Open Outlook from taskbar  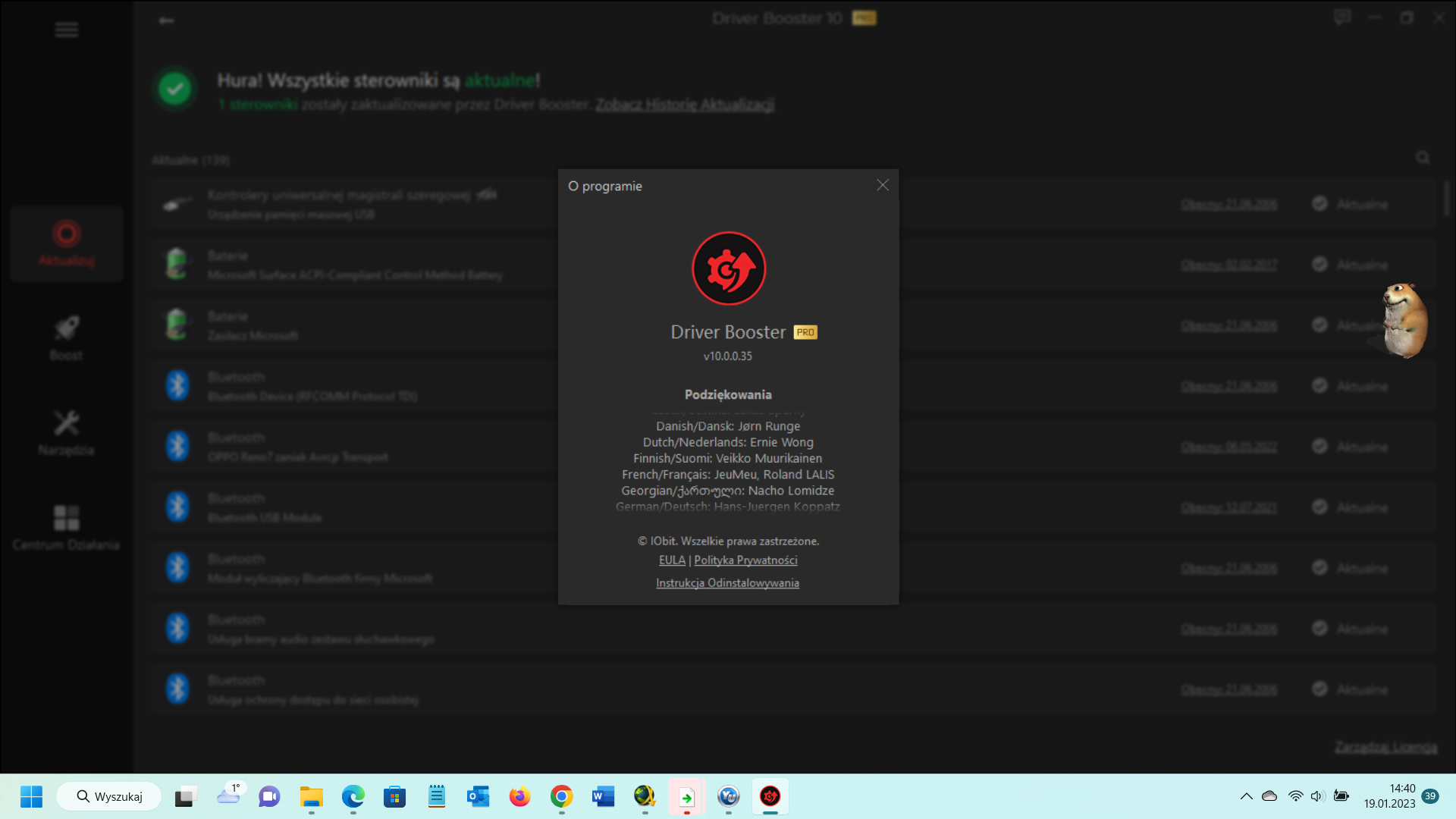[478, 796]
